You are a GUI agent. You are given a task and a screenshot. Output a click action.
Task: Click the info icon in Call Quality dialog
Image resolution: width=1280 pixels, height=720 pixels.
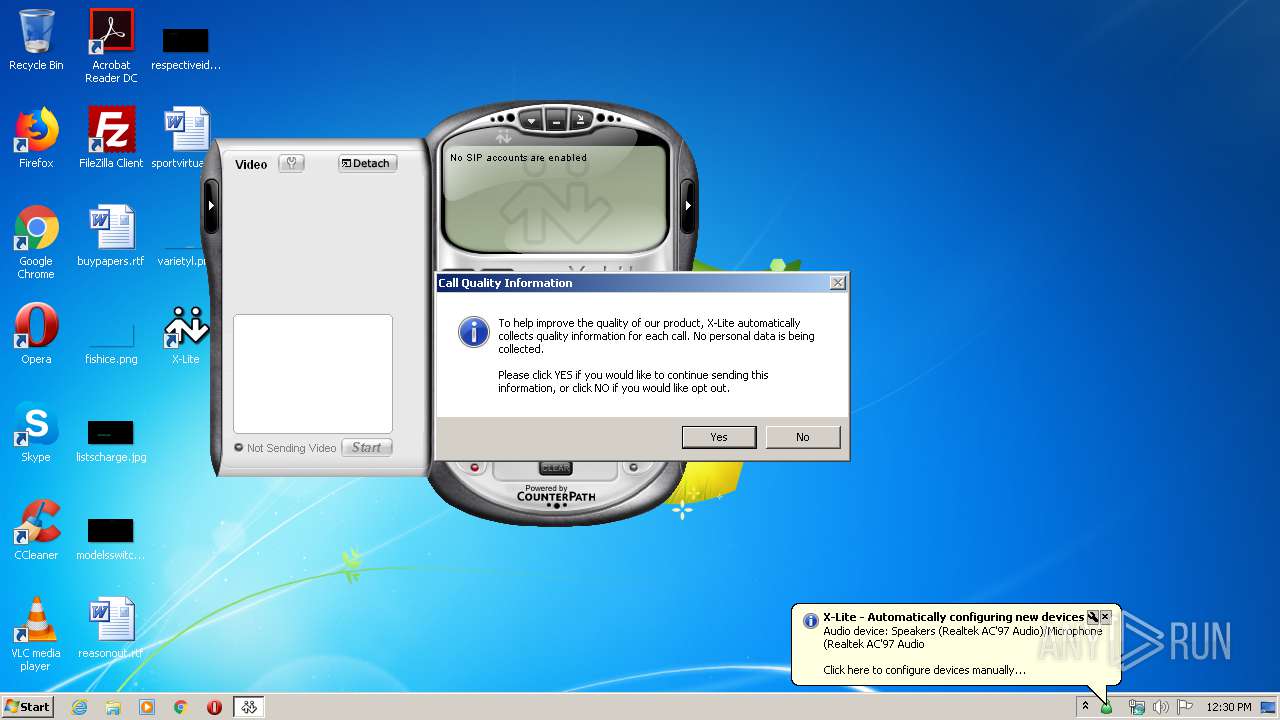474,331
